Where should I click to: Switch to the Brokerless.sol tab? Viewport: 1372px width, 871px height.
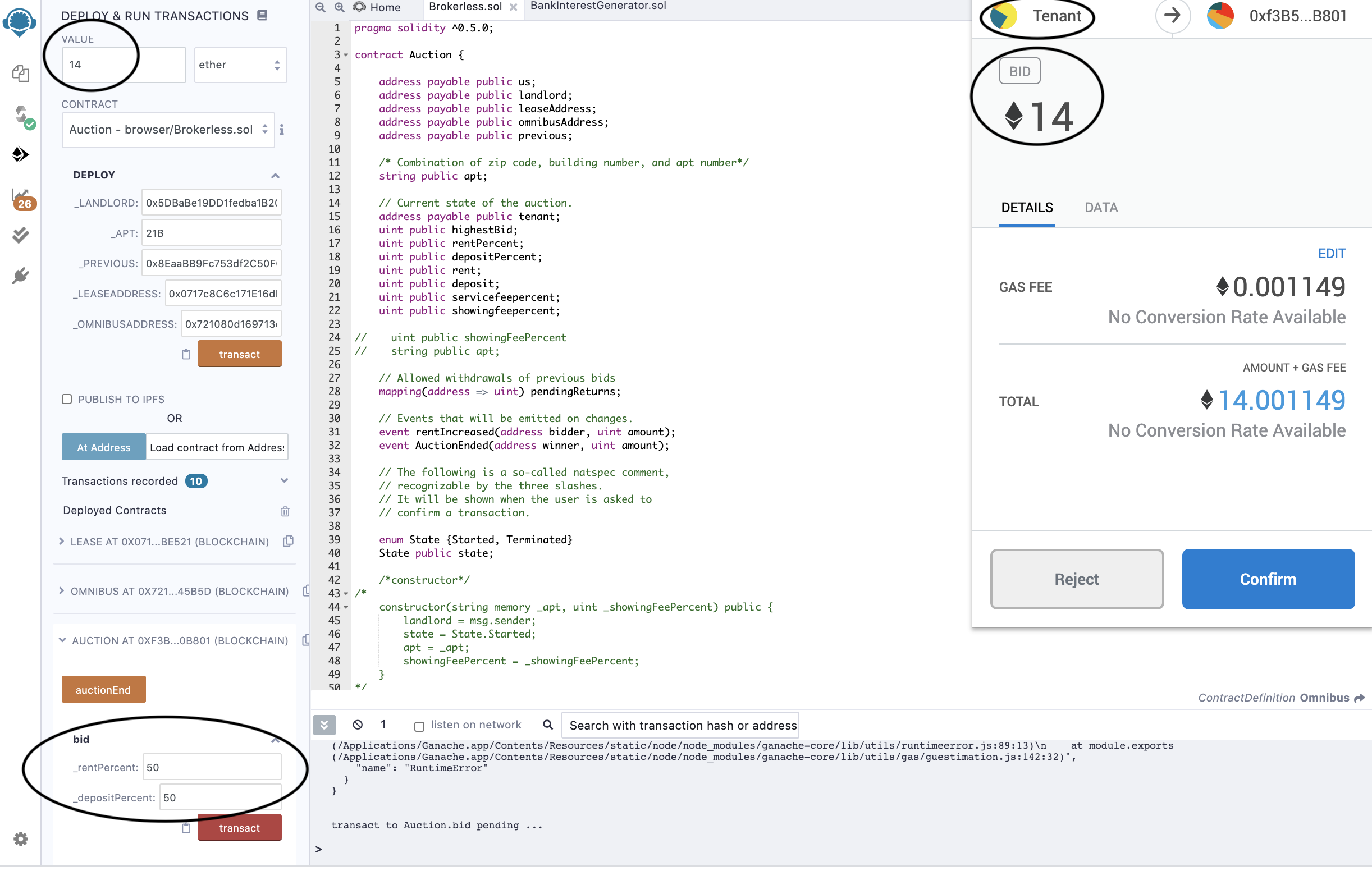pyautogui.click(x=465, y=7)
